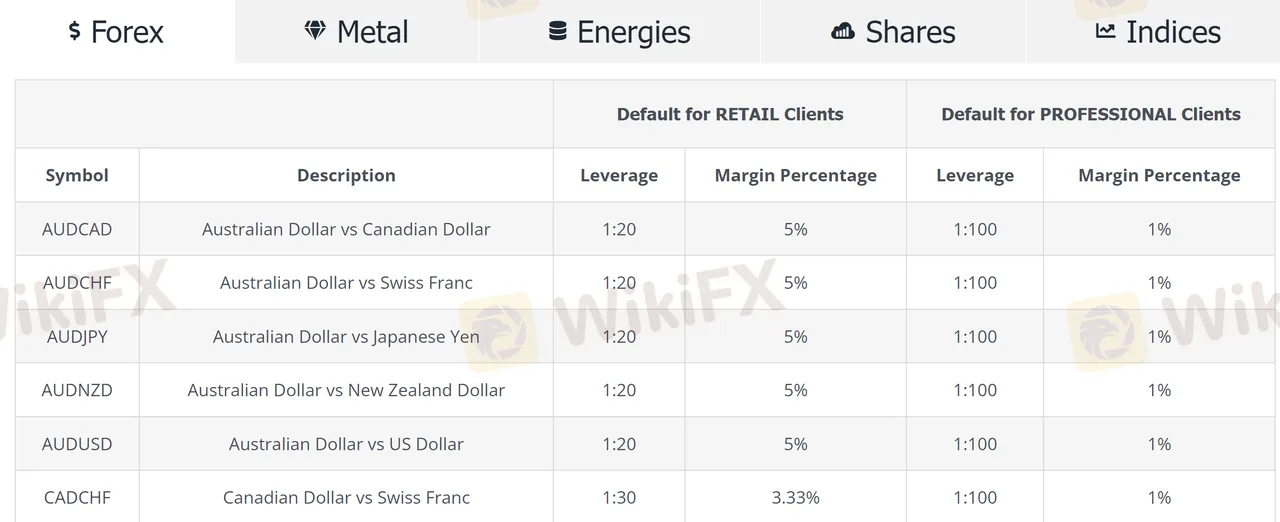The image size is (1280, 522).
Task: Click Australian Dollar vs US Dollar description
Action: pos(346,444)
